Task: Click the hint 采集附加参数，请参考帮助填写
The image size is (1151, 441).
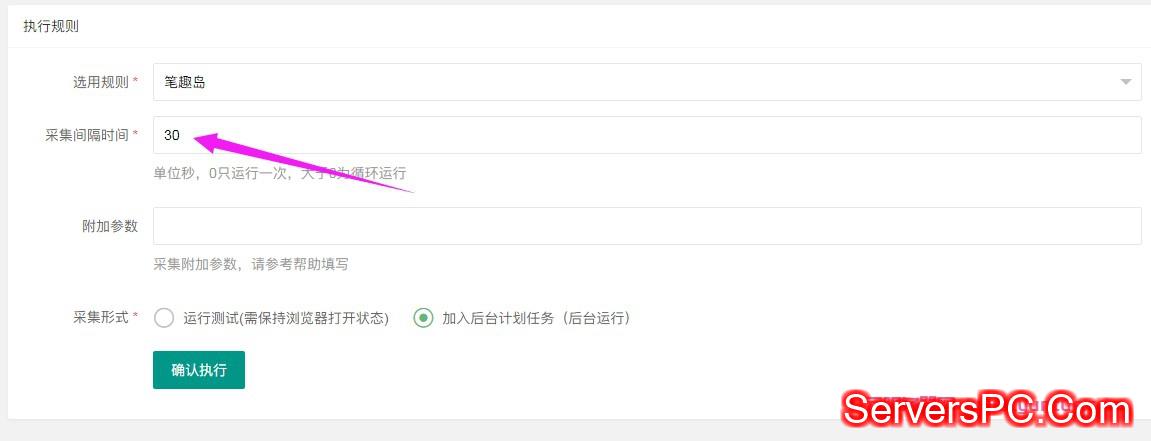Action: coord(250,264)
